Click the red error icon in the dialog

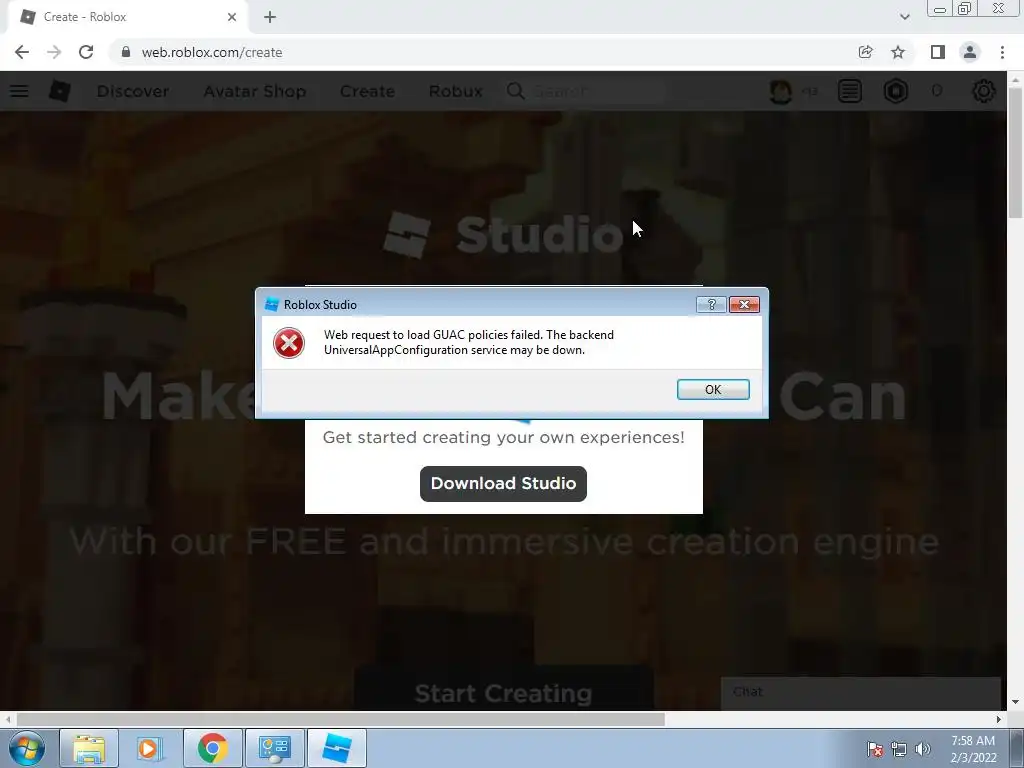point(289,343)
